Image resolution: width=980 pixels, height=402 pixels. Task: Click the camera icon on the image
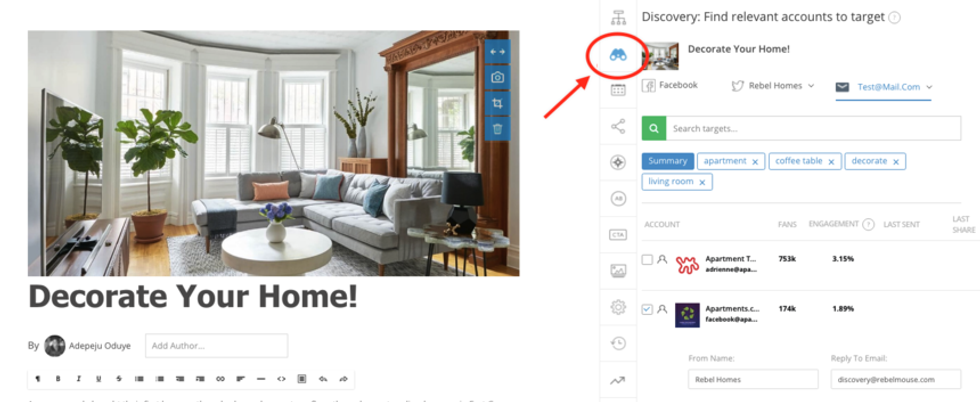[497, 77]
